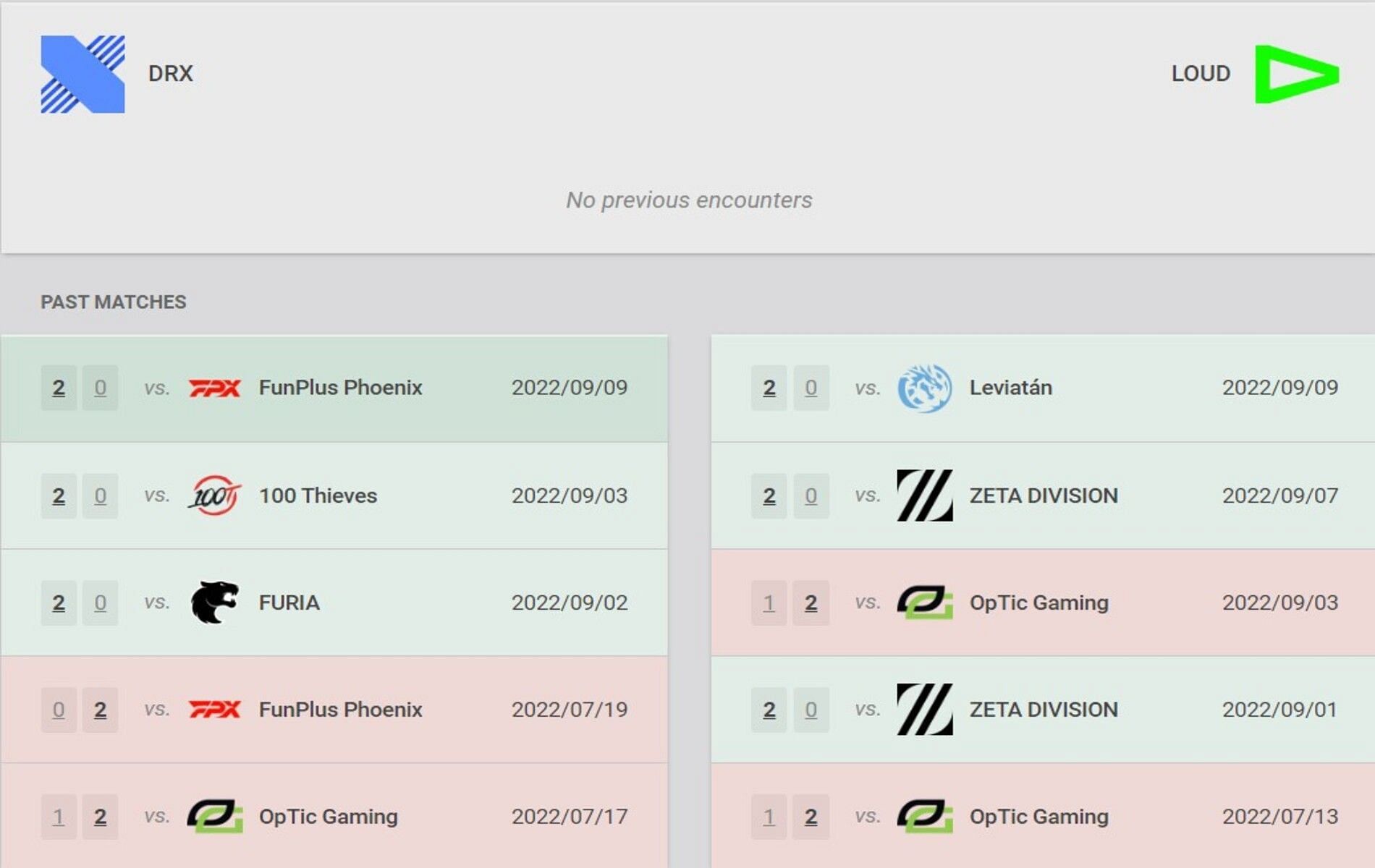1375x868 pixels.
Task: Click date 2022/09/02 in FURIA row
Action: point(570,603)
